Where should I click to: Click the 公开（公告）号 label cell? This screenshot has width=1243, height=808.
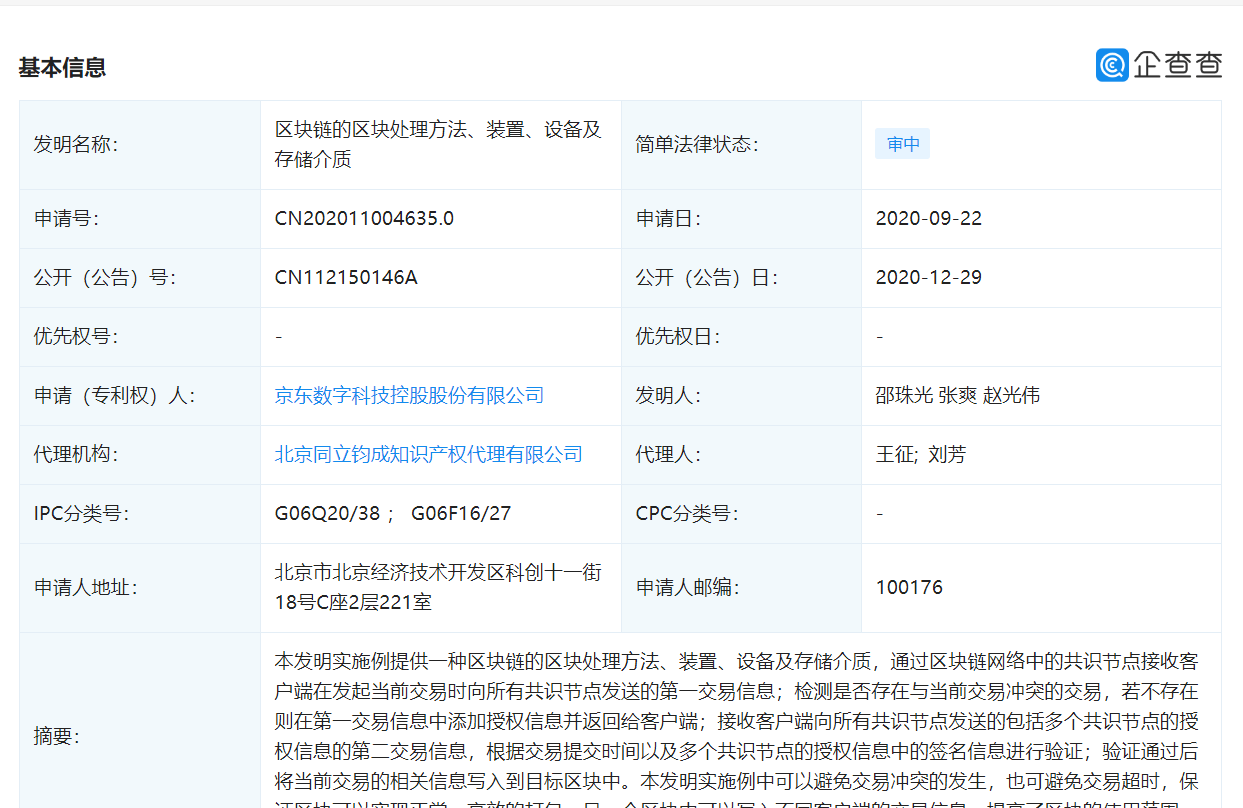click(140, 278)
